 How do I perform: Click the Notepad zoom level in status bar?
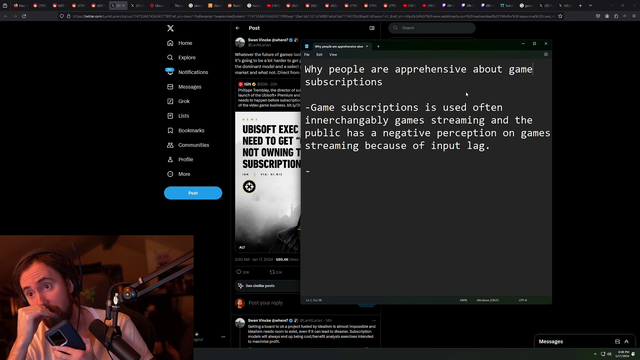coord(463,300)
